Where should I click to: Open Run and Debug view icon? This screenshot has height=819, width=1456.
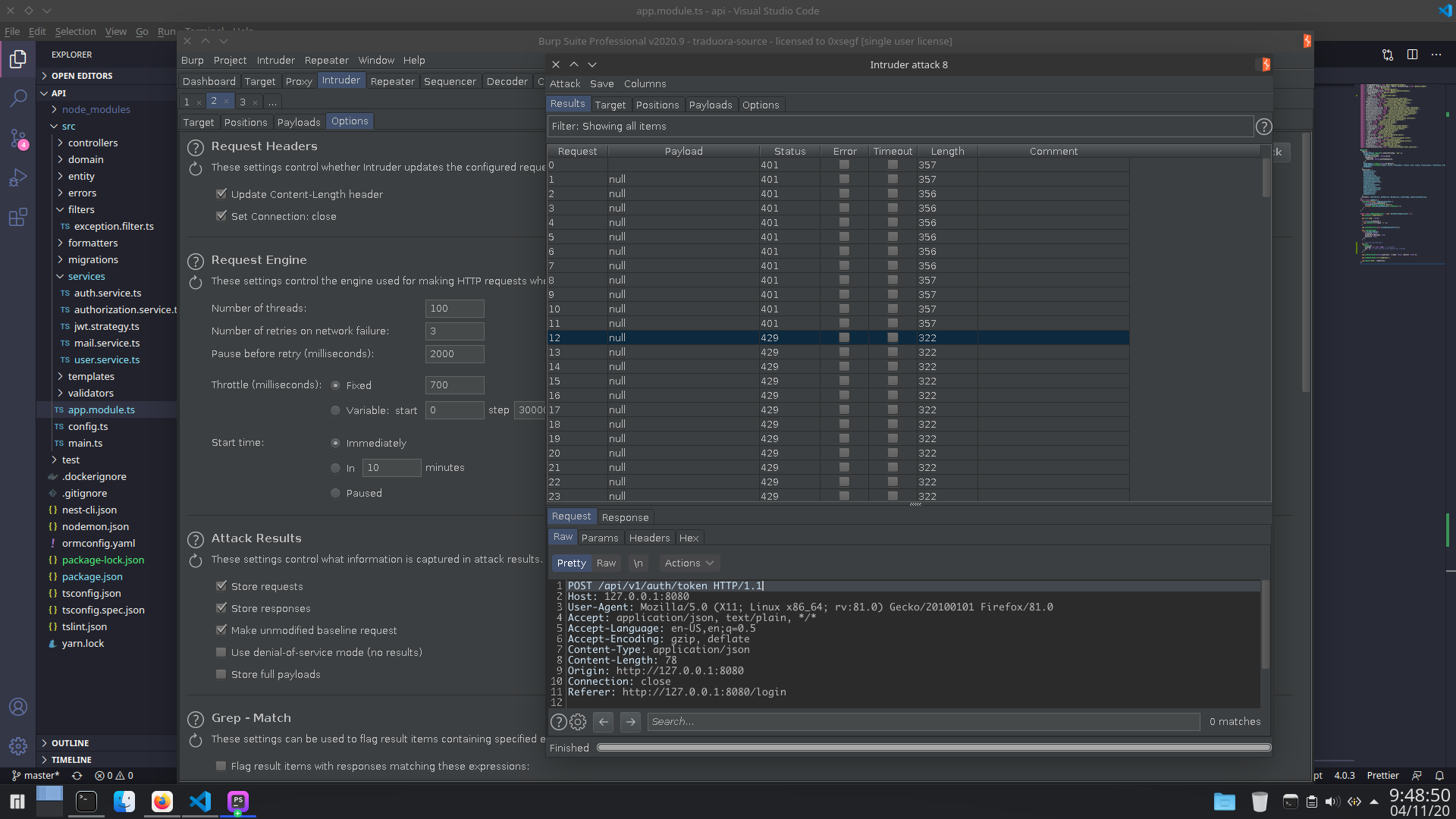(x=18, y=177)
